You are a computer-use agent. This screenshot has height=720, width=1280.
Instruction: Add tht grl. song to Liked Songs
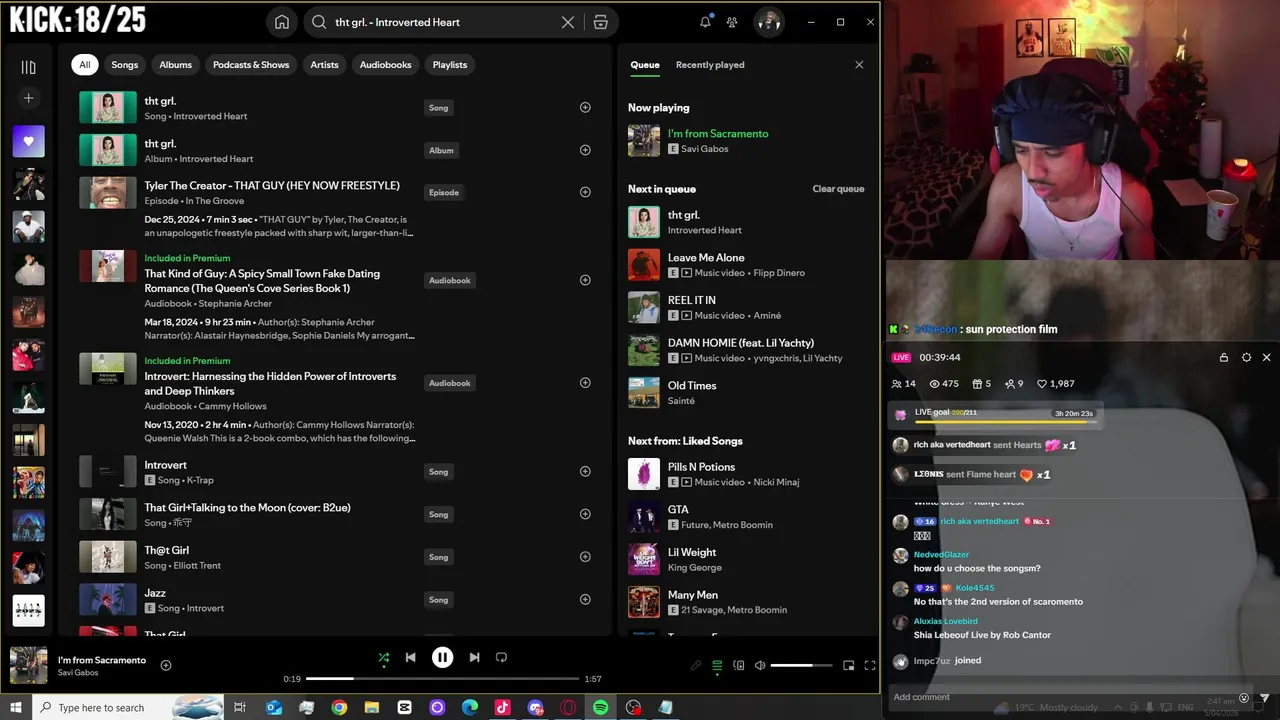(x=585, y=107)
